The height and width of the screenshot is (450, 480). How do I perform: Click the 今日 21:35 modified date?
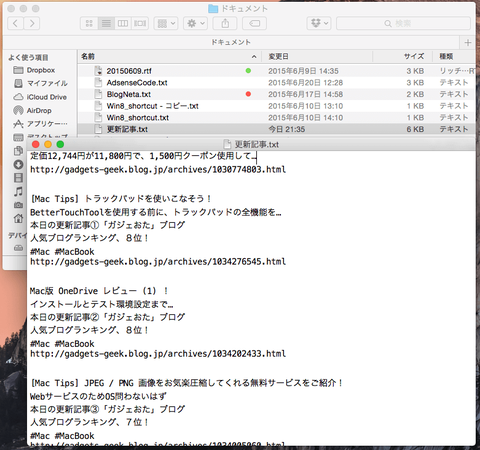pyautogui.click(x=287, y=129)
